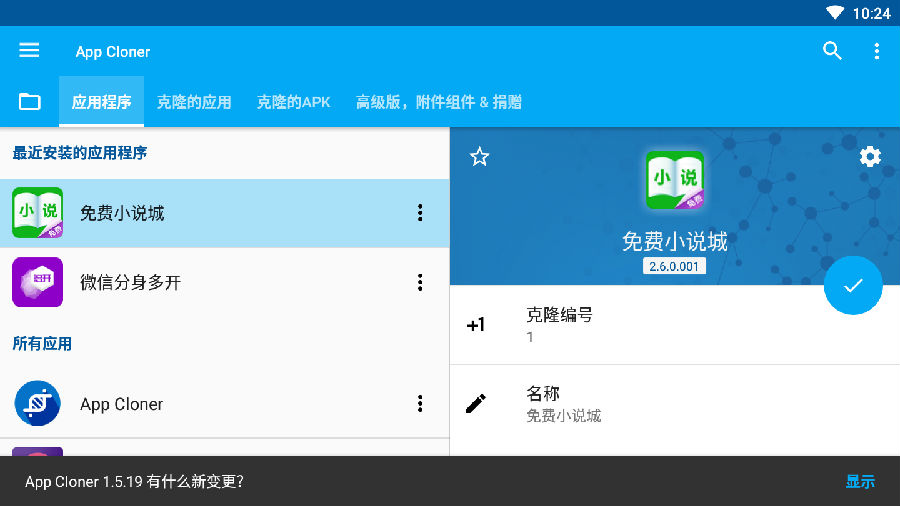Open the top bar overflow menu
This screenshot has width=900, height=506.
coord(876,51)
